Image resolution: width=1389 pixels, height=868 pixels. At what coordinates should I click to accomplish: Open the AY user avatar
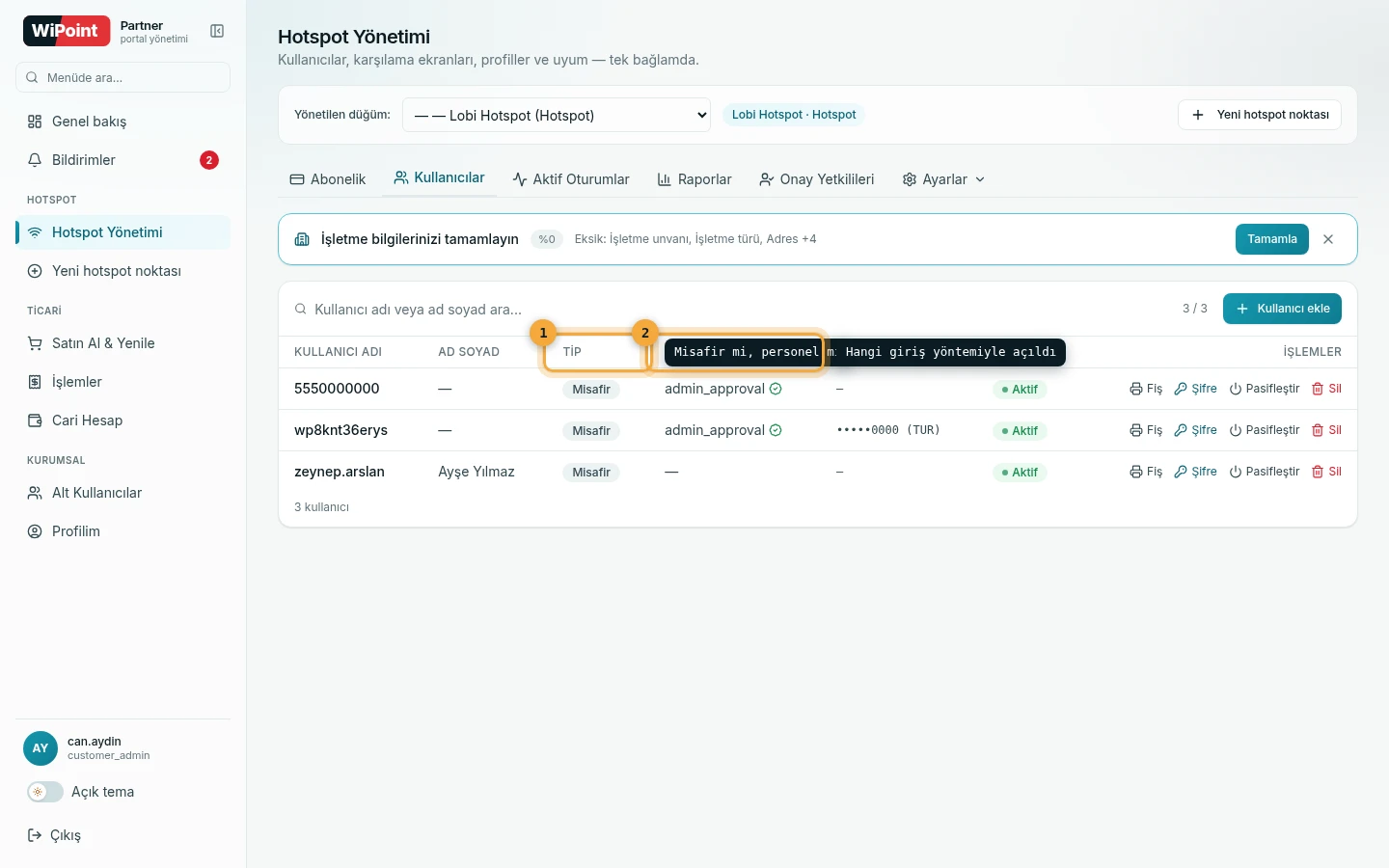pyautogui.click(x=41, y=748)
